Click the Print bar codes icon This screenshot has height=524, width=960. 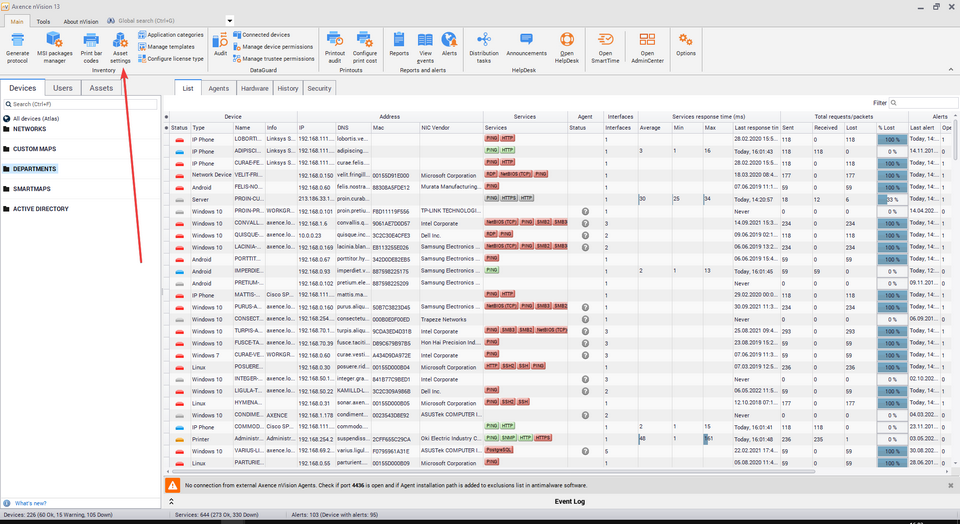click(x=91, y=45)
